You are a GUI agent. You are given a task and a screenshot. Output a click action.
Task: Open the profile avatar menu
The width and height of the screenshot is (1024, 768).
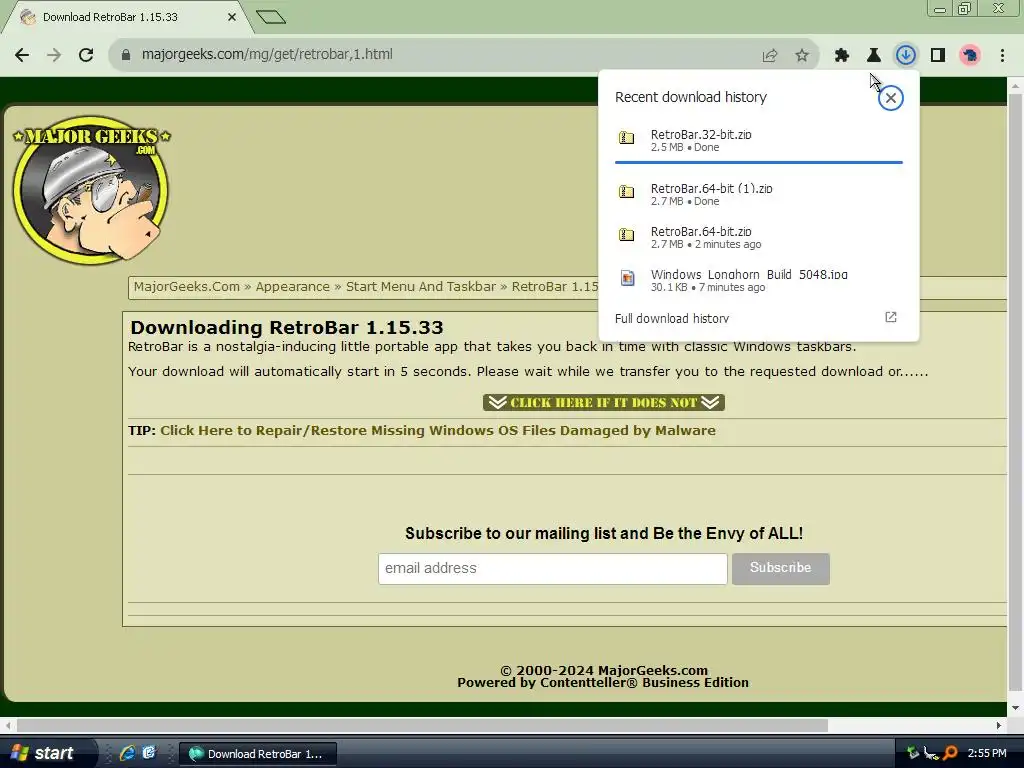[x=970, y=56]
